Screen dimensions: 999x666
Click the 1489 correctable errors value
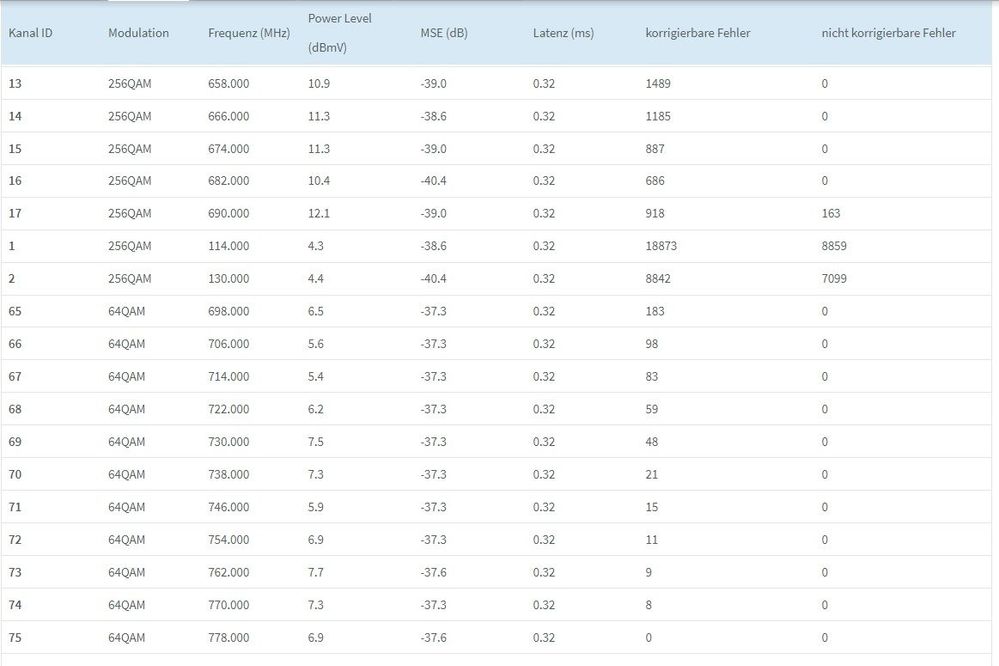(x=658, y=83)
